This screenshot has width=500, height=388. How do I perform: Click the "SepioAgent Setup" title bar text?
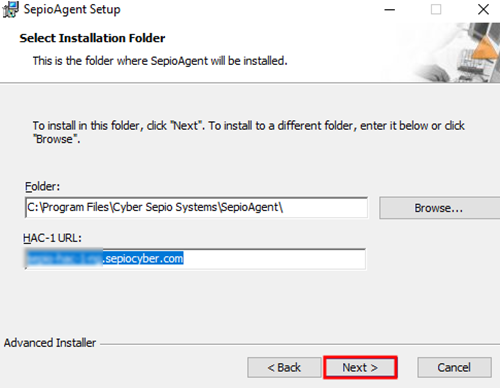[72, 9]
